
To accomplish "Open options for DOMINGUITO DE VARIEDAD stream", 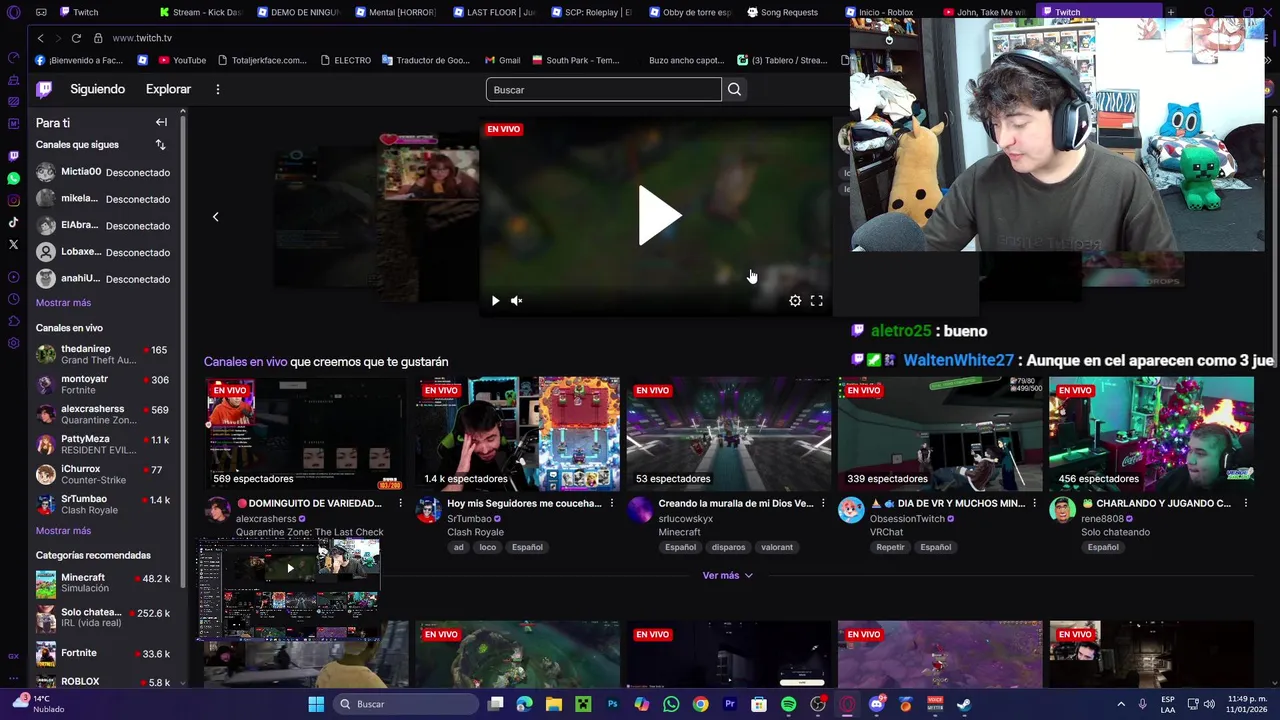I will [x=400, y=503].
